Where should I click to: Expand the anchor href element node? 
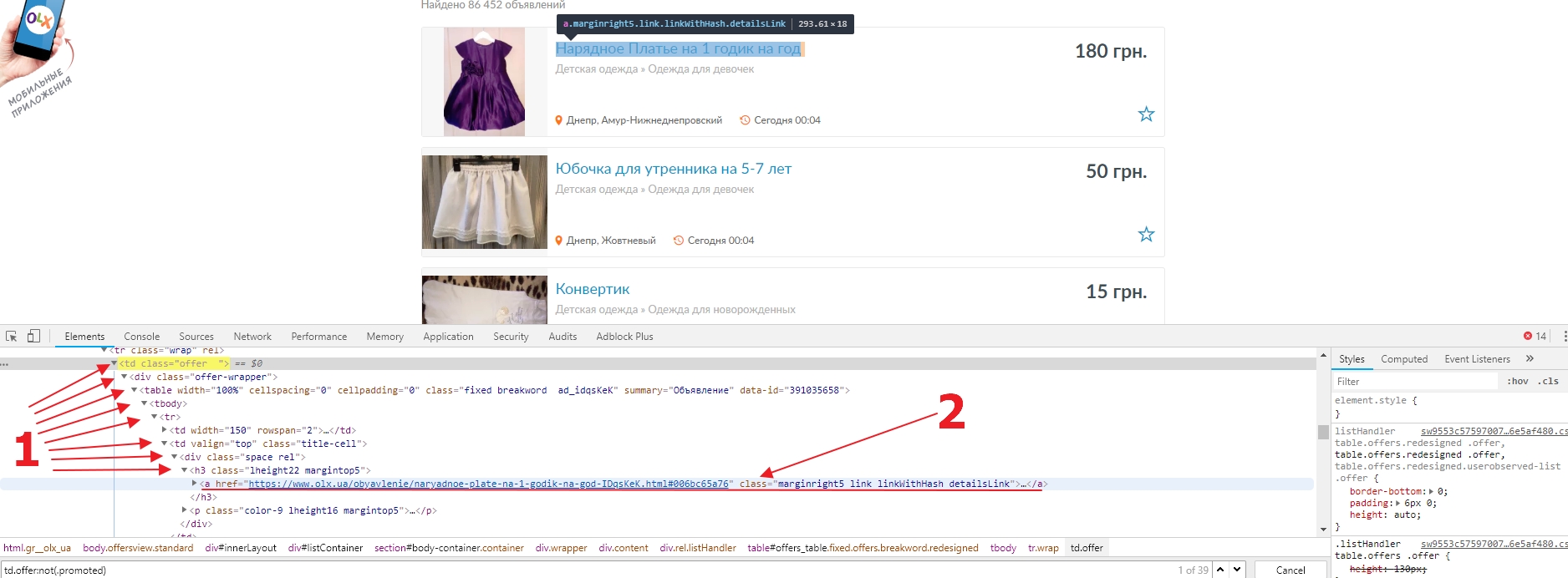point(195,484)
